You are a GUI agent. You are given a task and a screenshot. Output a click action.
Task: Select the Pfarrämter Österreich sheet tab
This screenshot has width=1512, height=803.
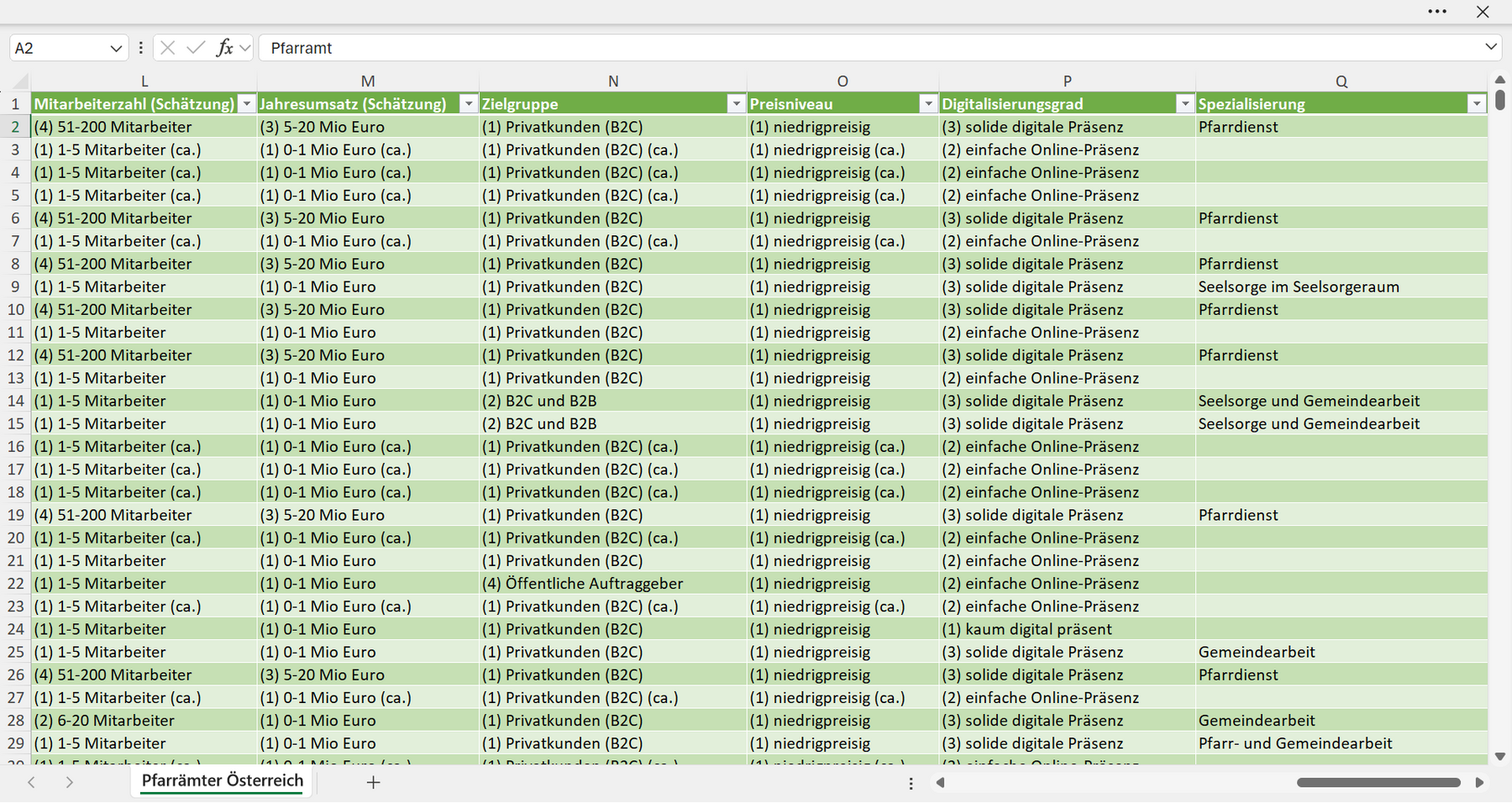pos(223,780)
